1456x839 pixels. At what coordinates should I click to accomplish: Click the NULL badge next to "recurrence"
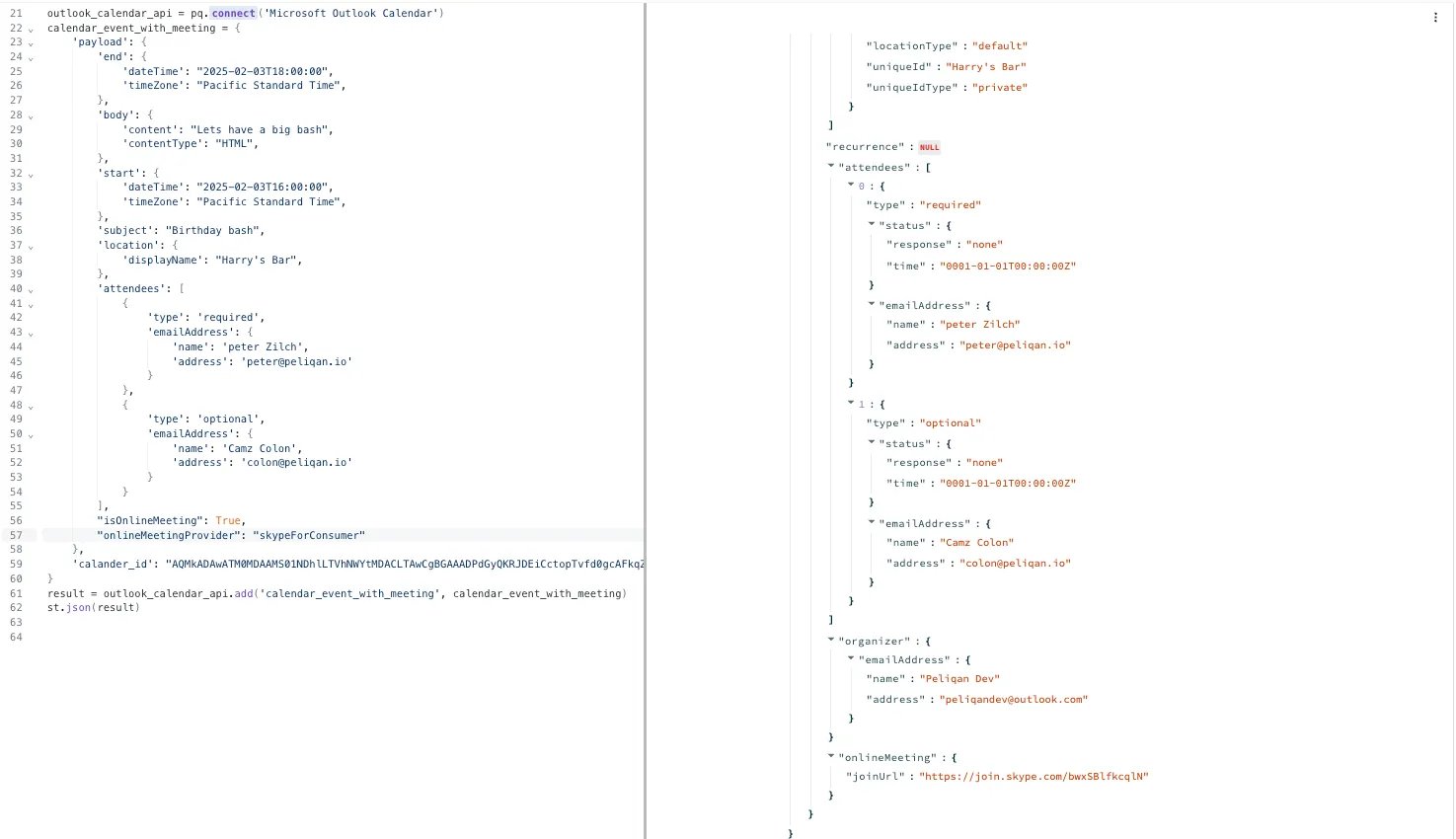tap(930, 147)
